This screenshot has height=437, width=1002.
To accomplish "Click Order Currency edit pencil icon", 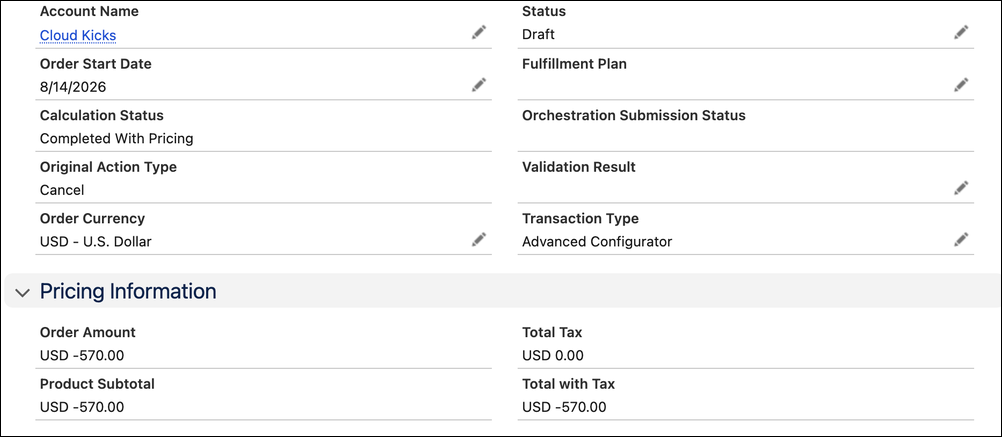I will click(479, 240).
